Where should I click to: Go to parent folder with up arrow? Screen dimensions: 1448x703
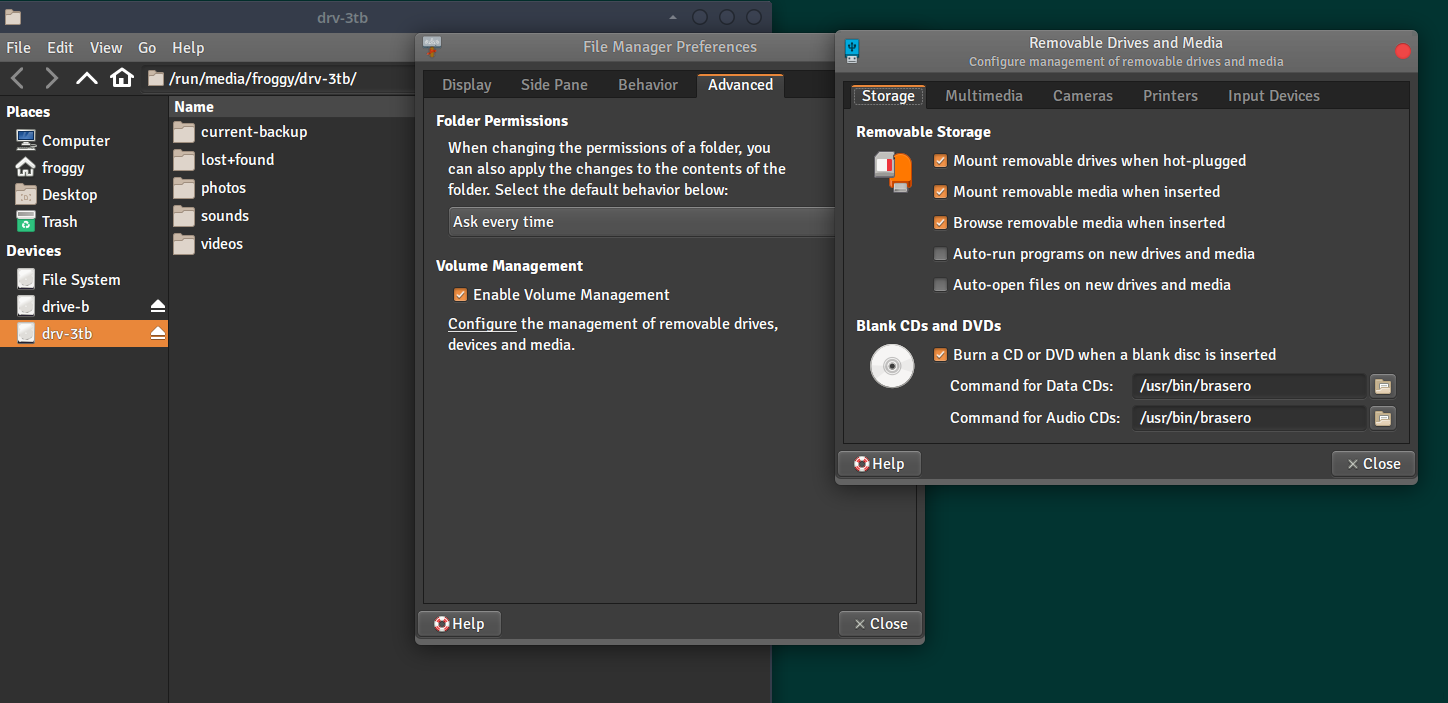[x=87, y=78]
